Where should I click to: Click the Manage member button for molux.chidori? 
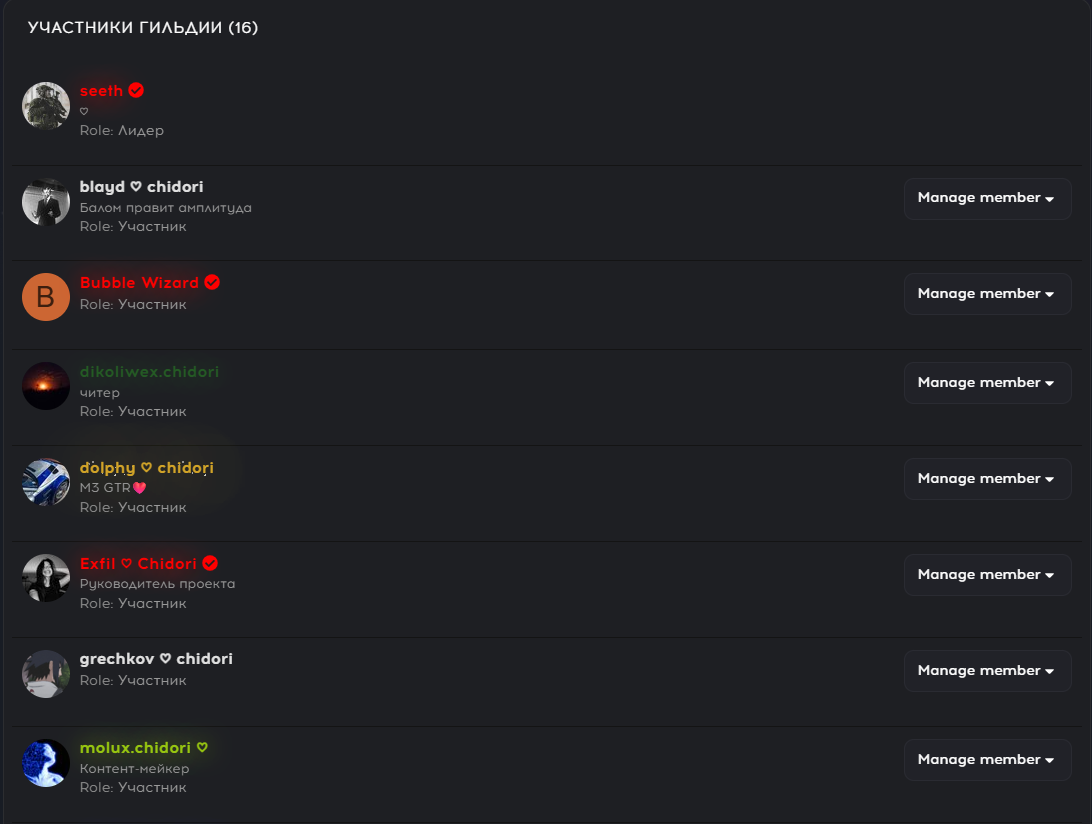[x=987, y=759]
